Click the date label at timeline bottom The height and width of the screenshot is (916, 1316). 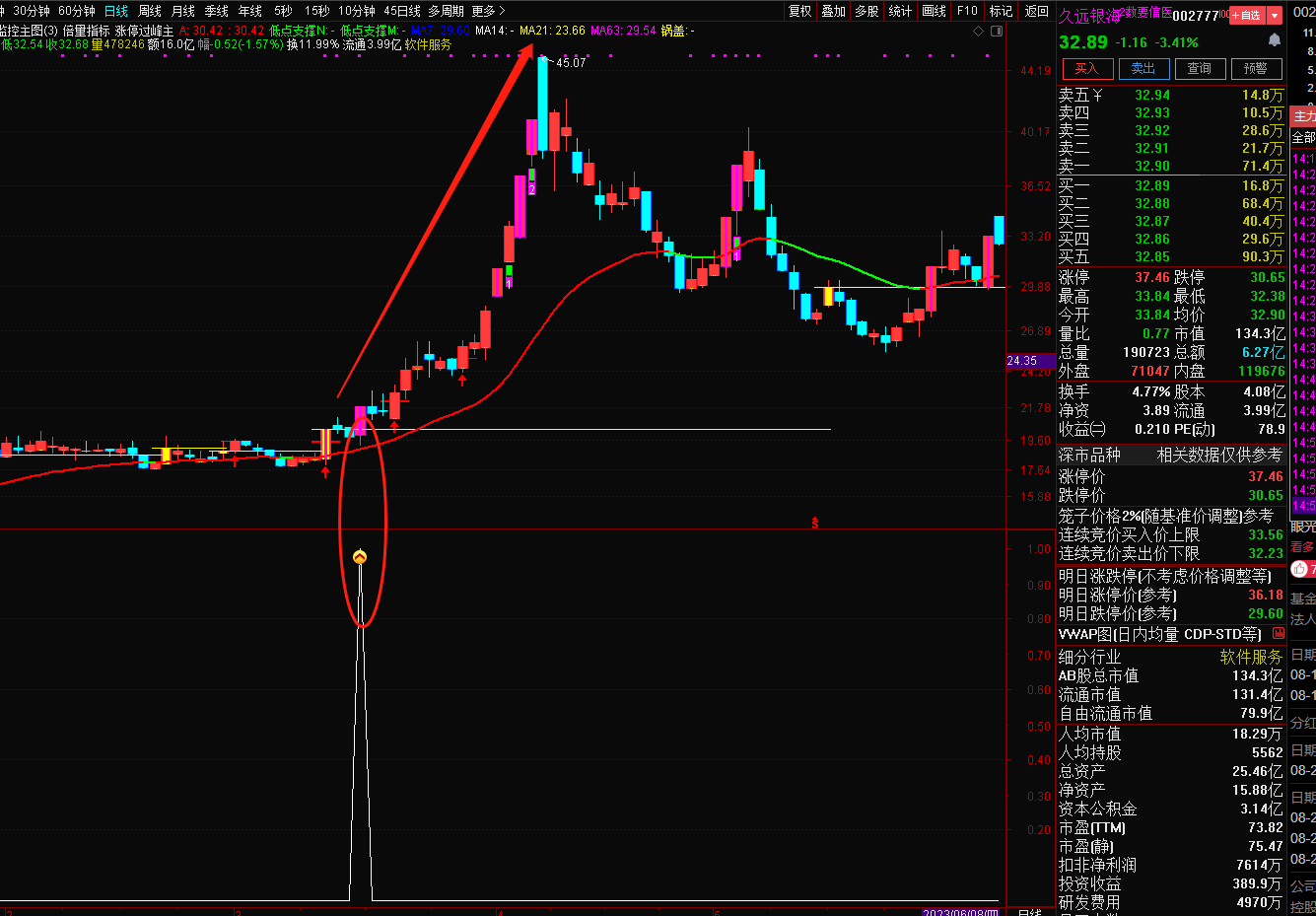960,911
